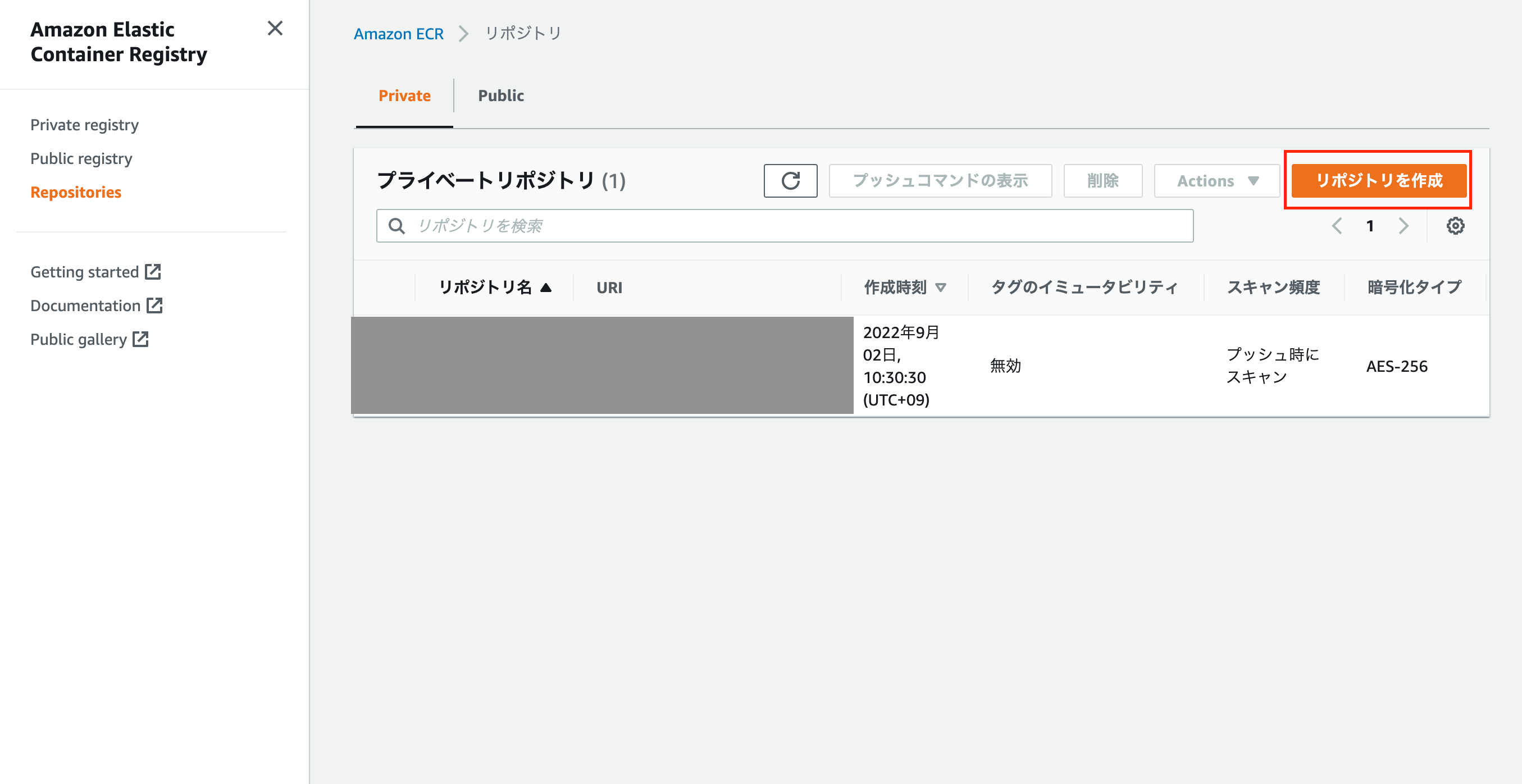Refresh the private repositories list
Viewport: 1522px width, 784px height.
coord(791,181)
